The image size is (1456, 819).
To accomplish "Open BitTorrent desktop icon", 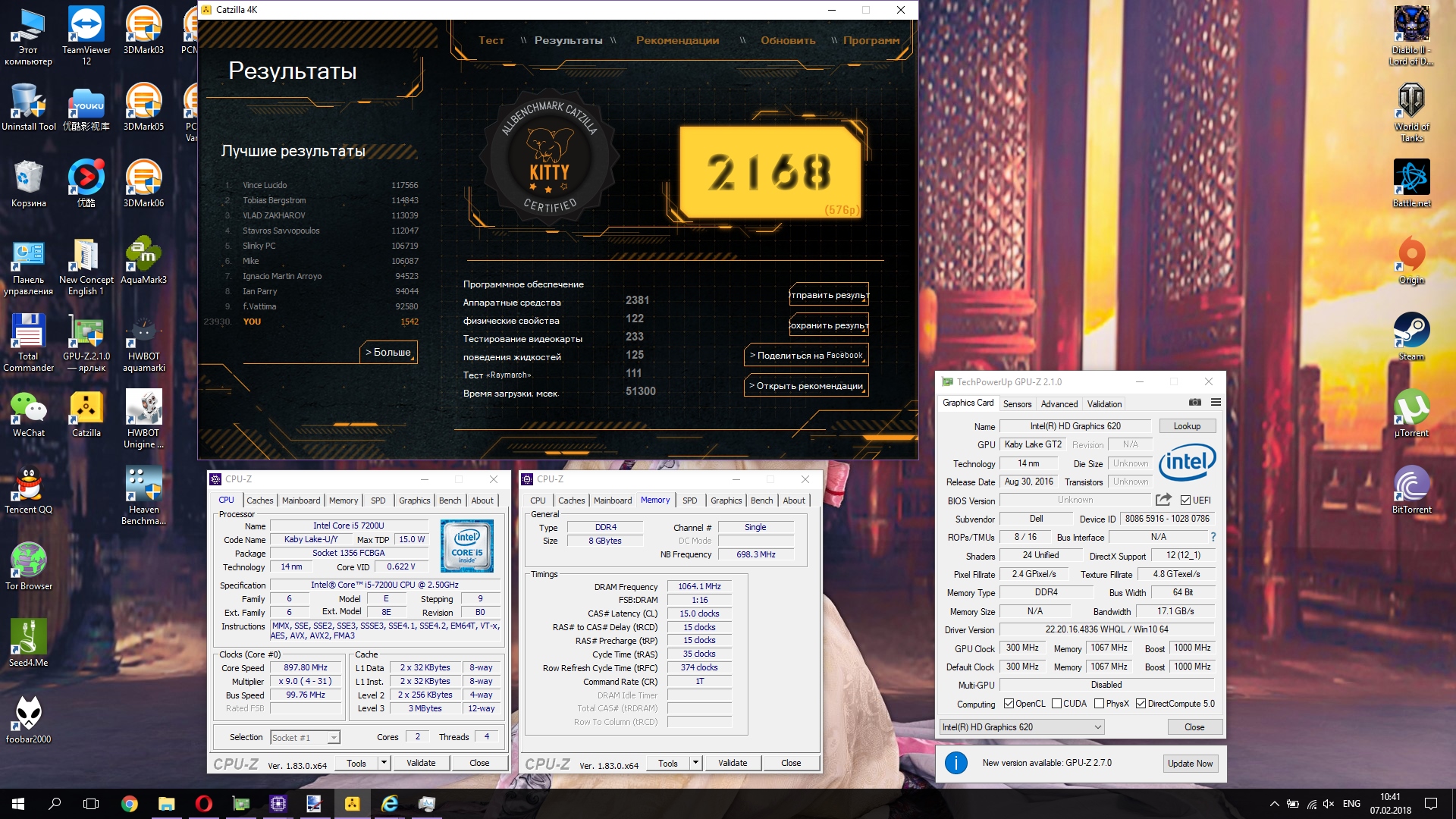I will click(1411, 490).
